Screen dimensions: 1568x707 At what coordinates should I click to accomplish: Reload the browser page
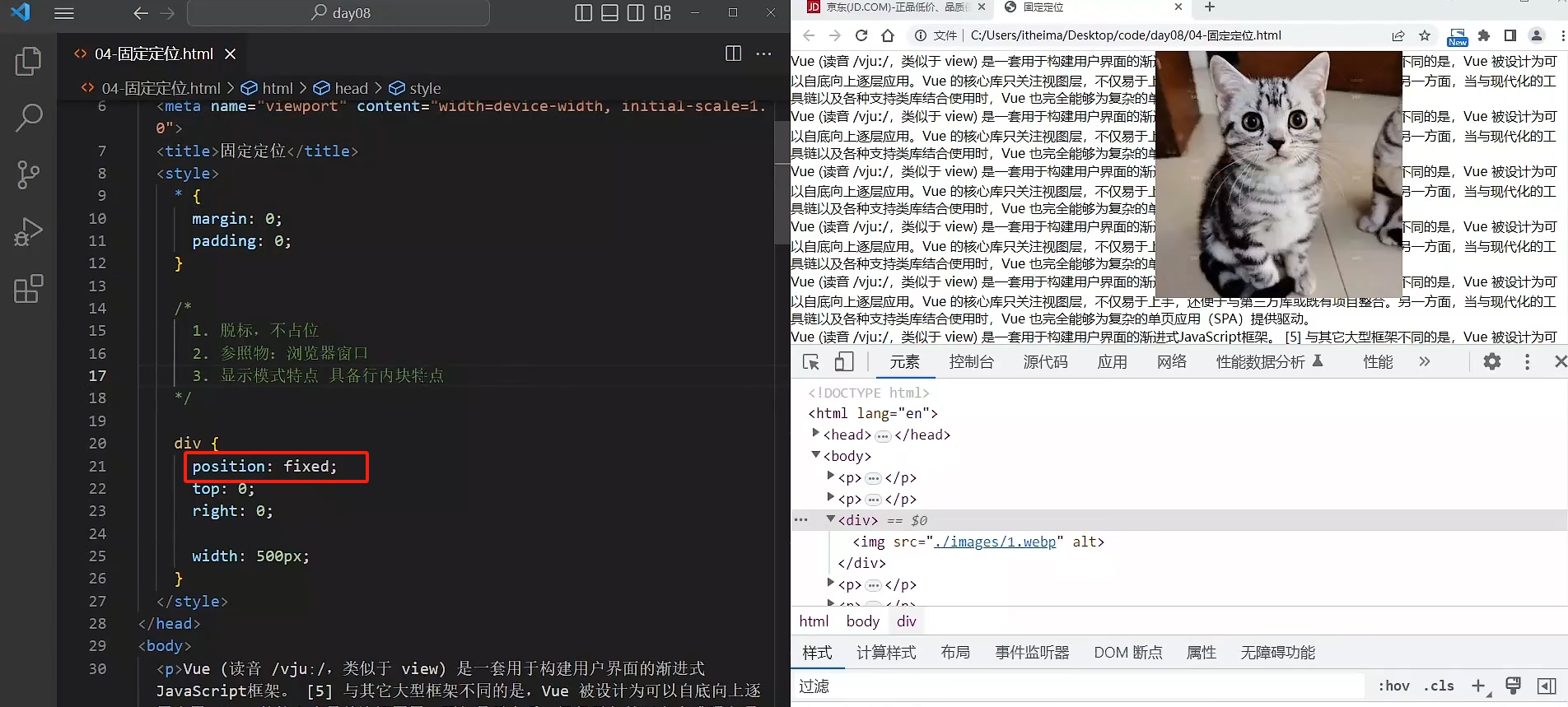(x=861, y=35)
